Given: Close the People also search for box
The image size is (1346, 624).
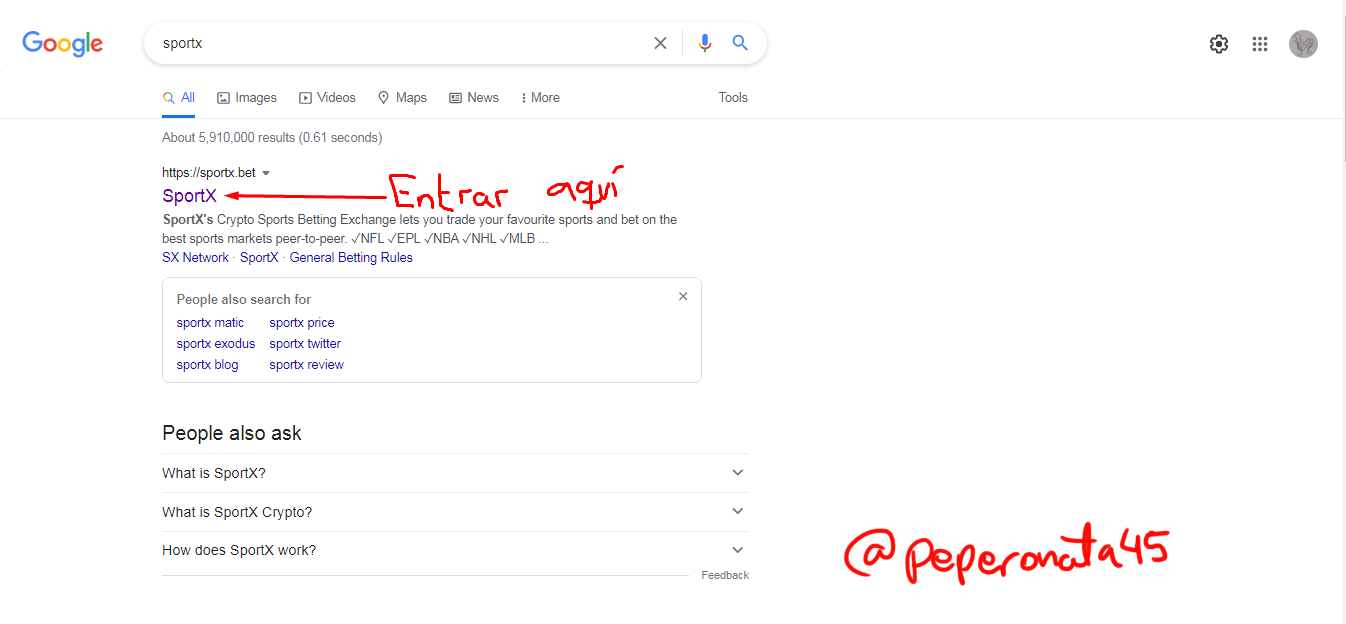Looking at the screenshot, I should [683, 297].
